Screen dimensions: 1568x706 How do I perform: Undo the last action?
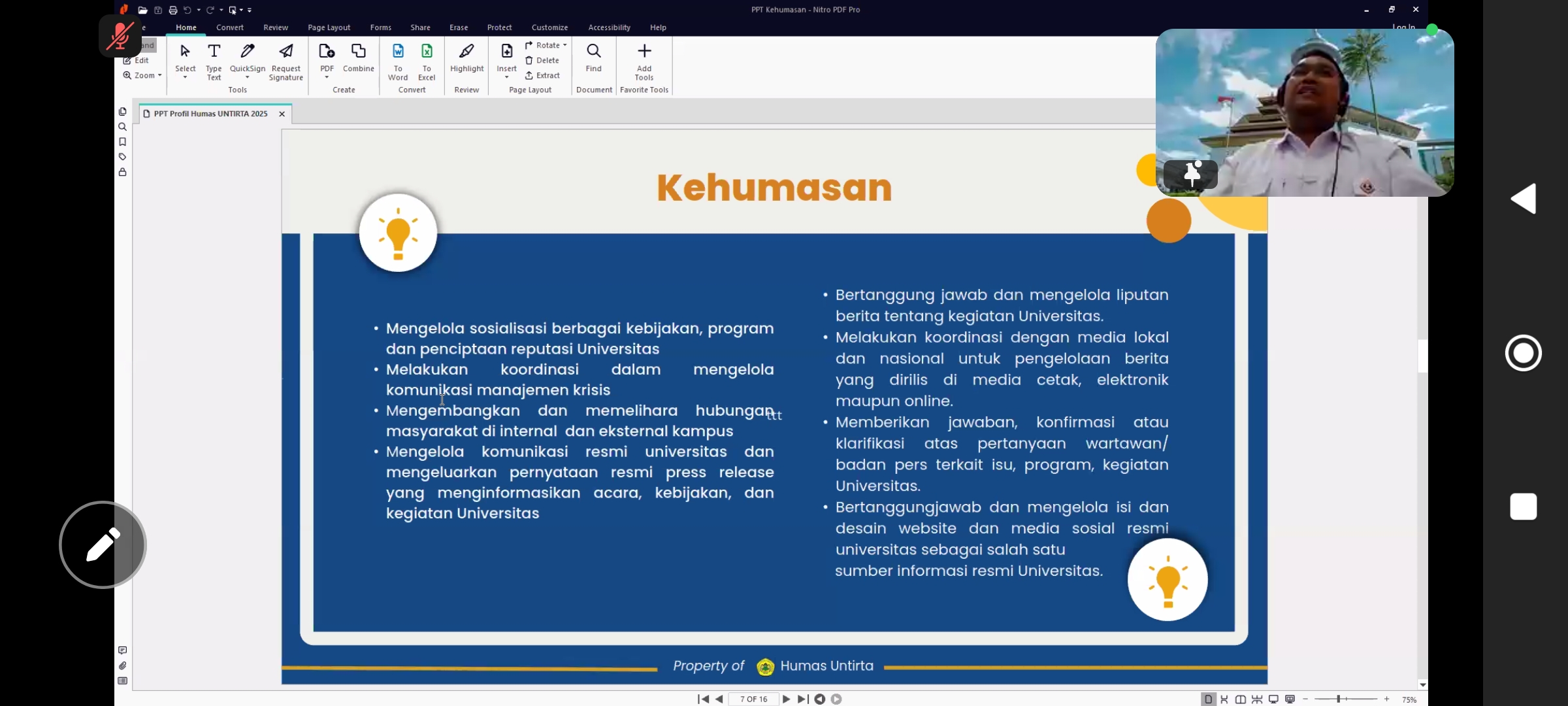[x=188, y=10]
